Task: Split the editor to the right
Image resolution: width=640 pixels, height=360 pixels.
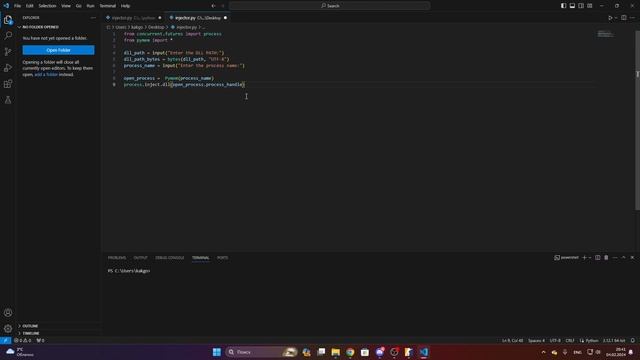Action: 624,18
